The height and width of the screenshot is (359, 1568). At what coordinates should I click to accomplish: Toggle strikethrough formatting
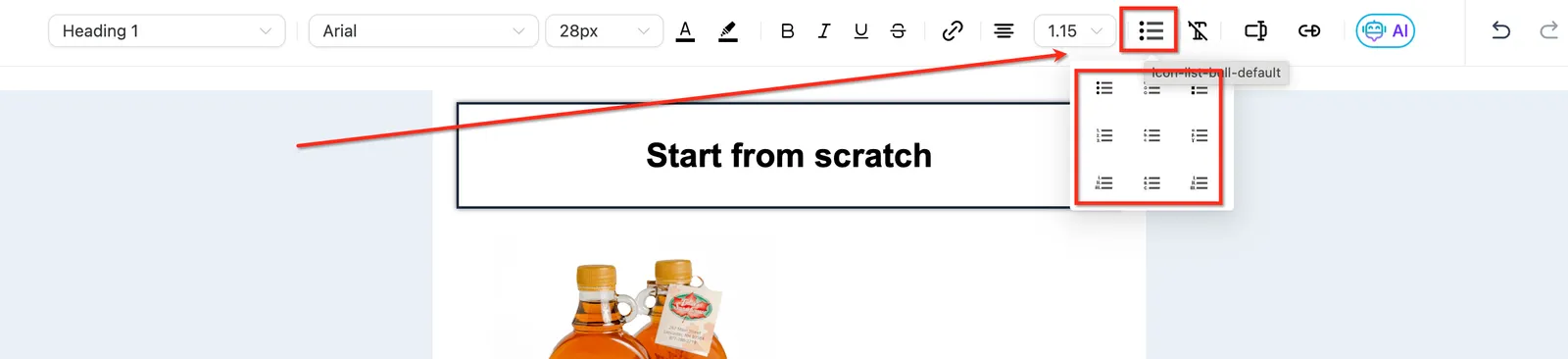coord(898,31)
